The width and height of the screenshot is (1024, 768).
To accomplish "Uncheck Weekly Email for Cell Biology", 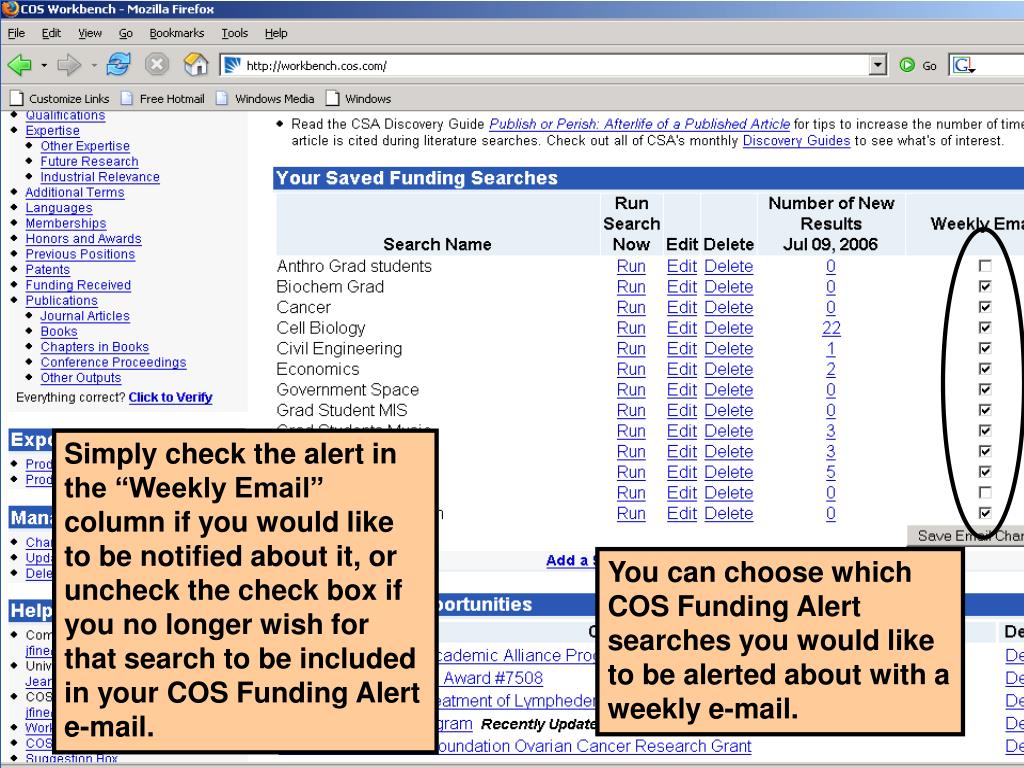I will [985, 327].
